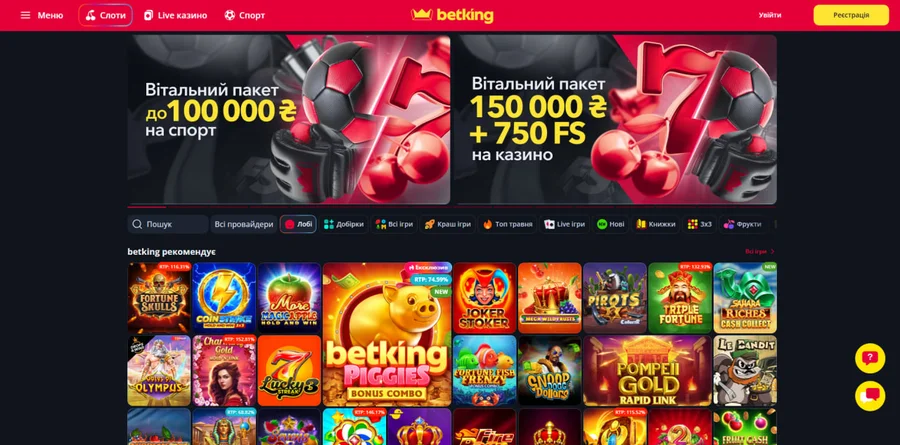The image size is (900, 445).
Task: Click the betking crown logo
Action: (452, 16)
